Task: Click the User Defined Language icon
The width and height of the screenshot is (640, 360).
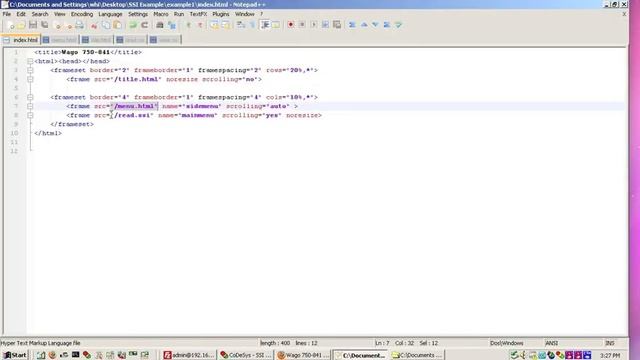Action: point(276,25)
